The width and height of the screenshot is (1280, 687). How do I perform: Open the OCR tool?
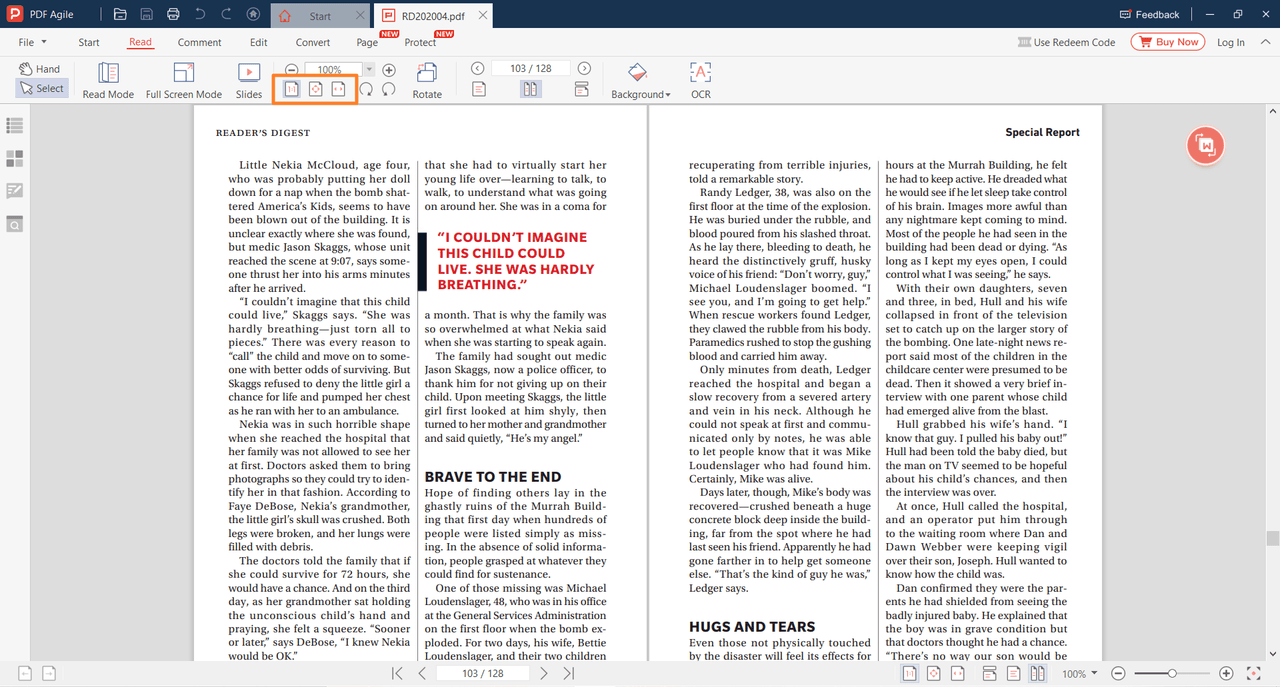[700, 80]
